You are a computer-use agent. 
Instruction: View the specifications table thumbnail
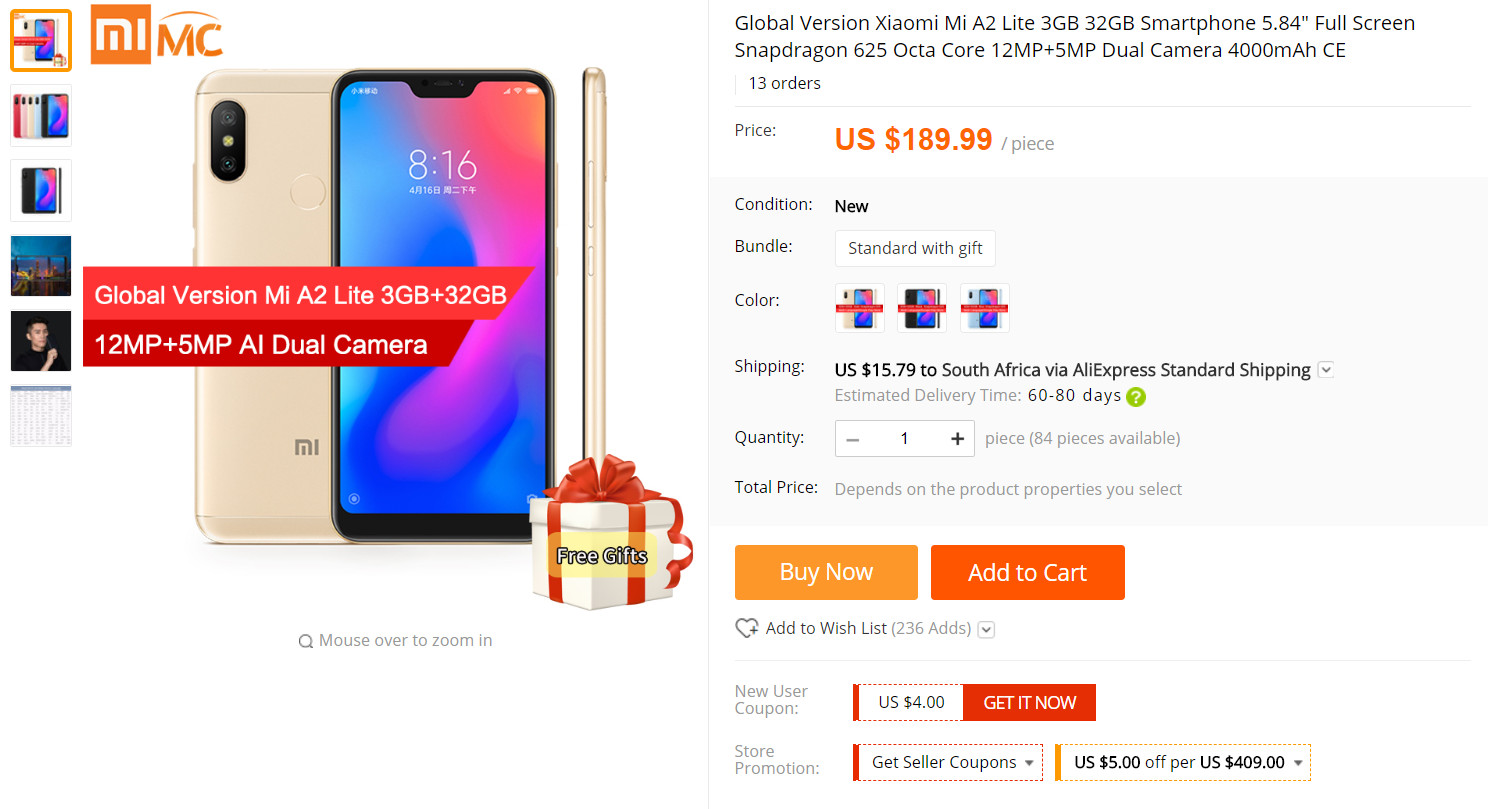pos(41,415)
